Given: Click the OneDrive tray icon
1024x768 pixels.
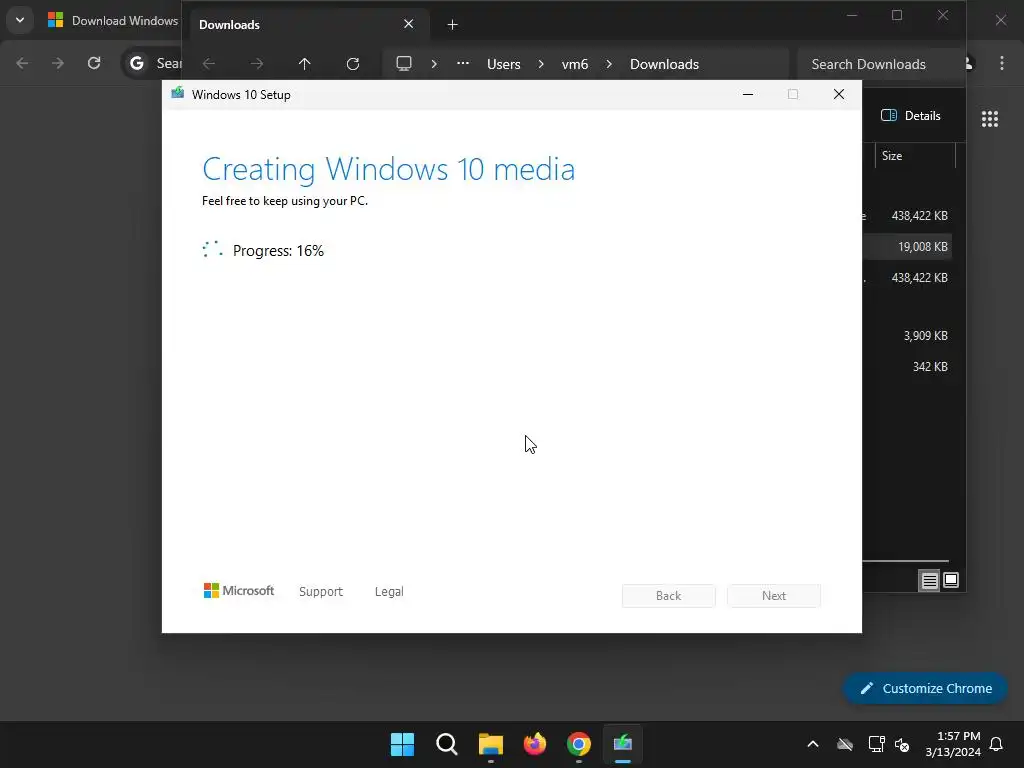Looking at the screenshot, I should point(845,744).
